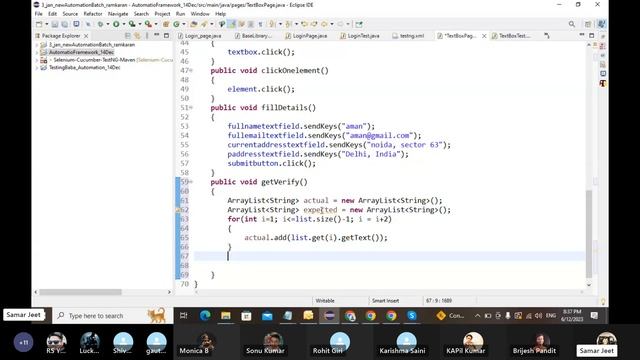This screenshot has width=640, height=360.
Task: Click the New Java Package icon
Action: pos(166,24)
